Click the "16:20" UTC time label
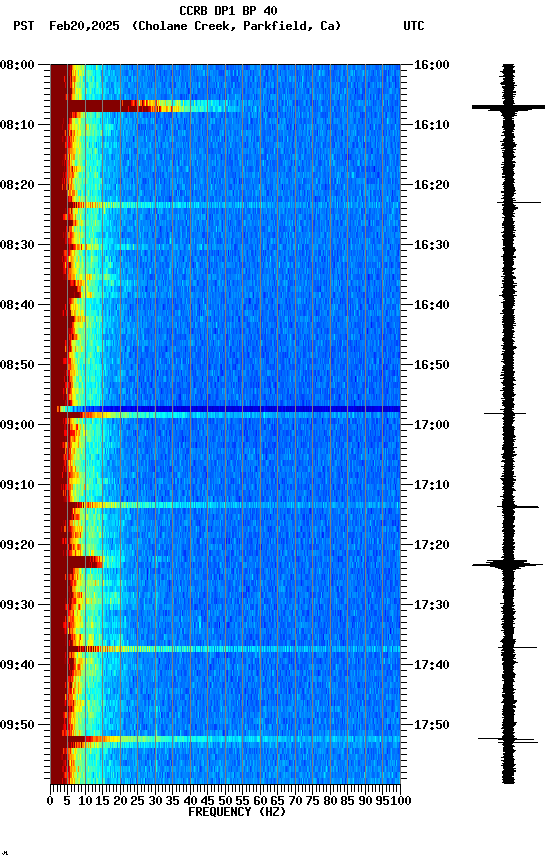This screenshot has height=864, width=552. pos(432,185)
